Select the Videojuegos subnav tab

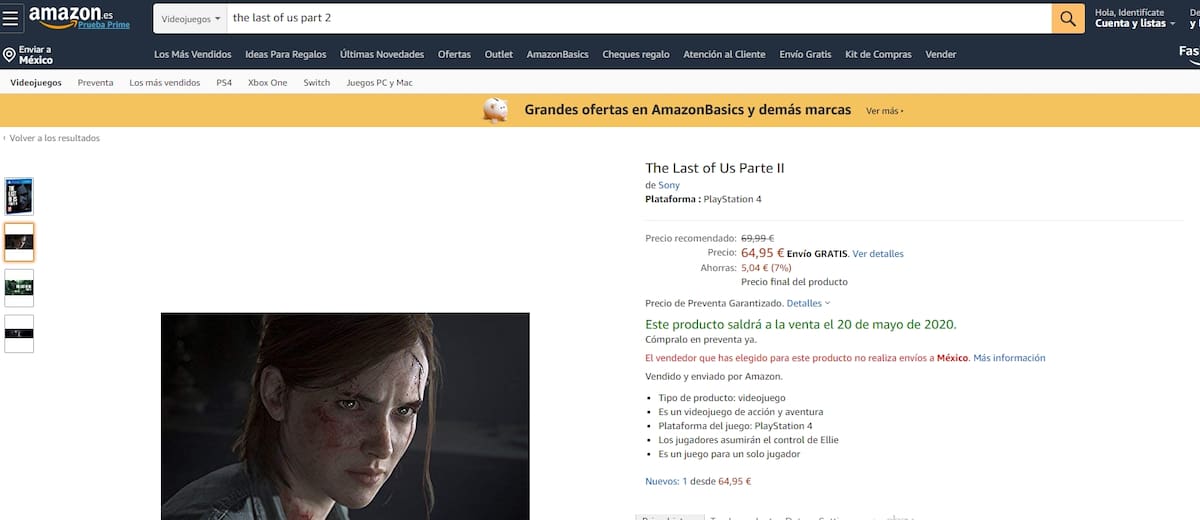click(36, 83)
